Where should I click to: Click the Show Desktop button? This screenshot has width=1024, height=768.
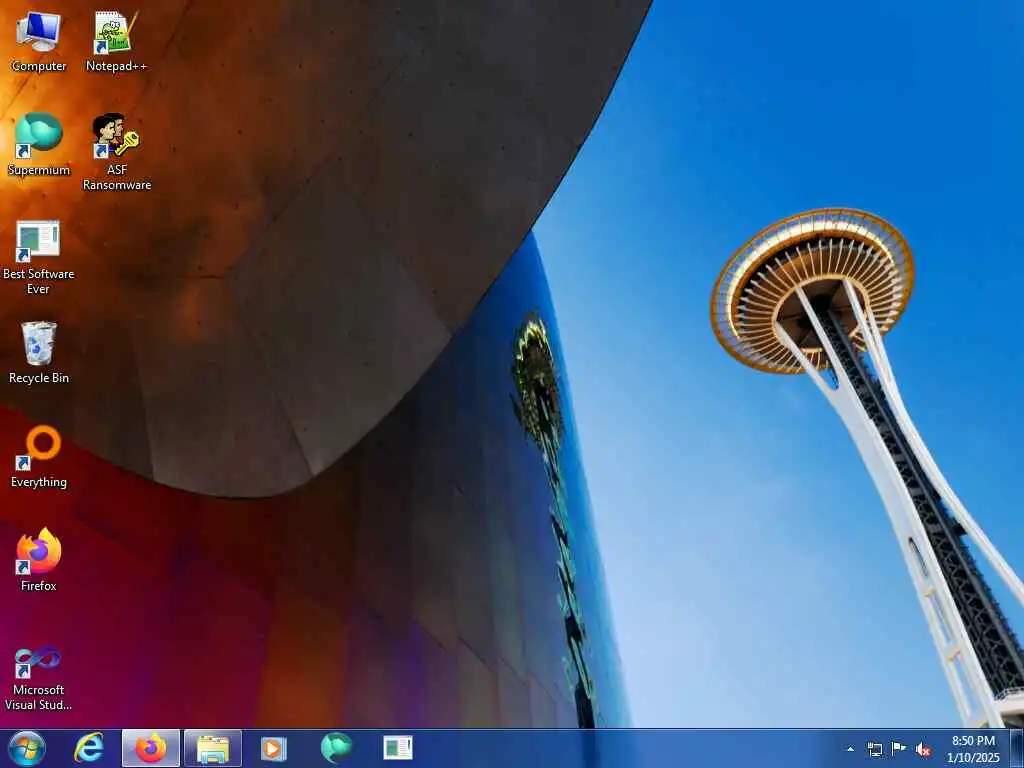(x=1017, y=748)
